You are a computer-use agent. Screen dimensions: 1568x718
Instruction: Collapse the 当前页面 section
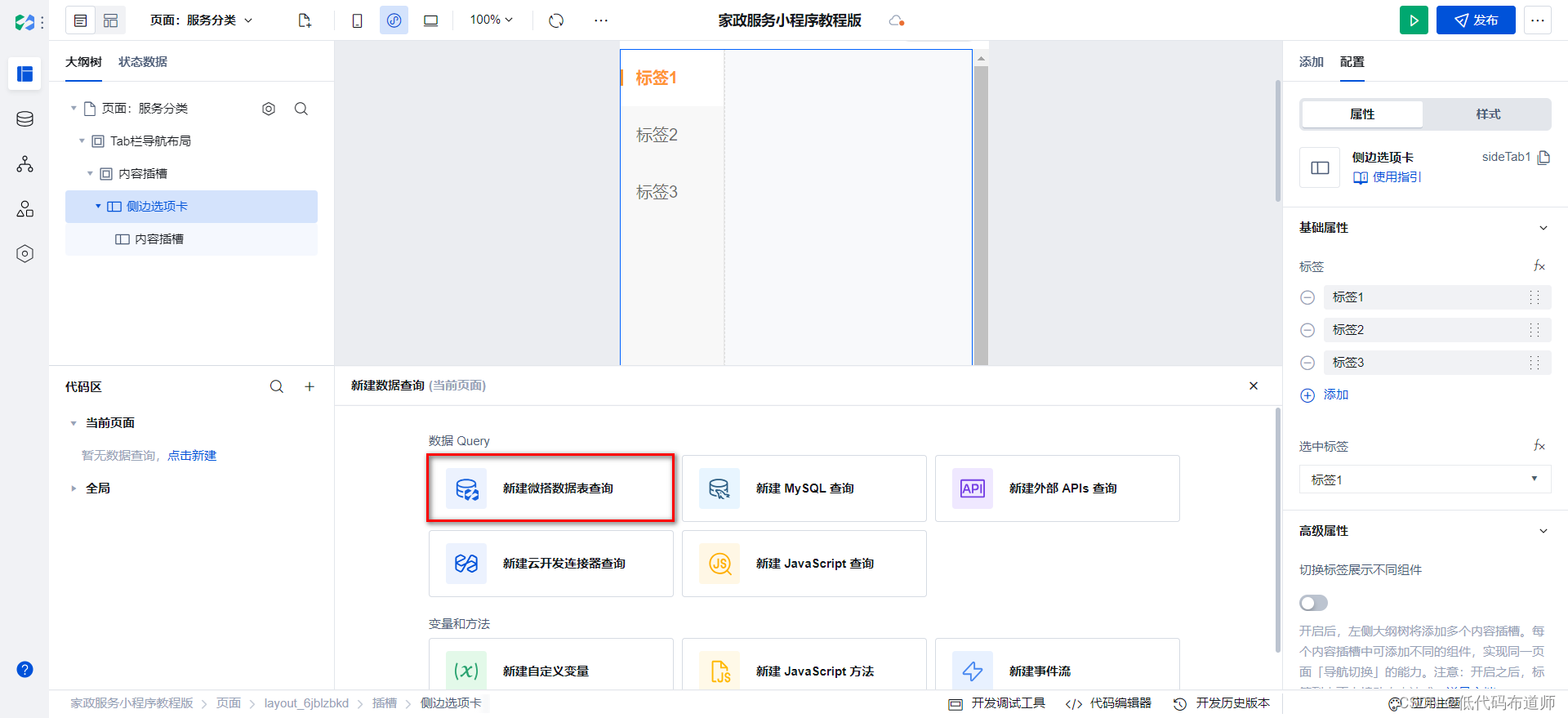pos(73,423)
